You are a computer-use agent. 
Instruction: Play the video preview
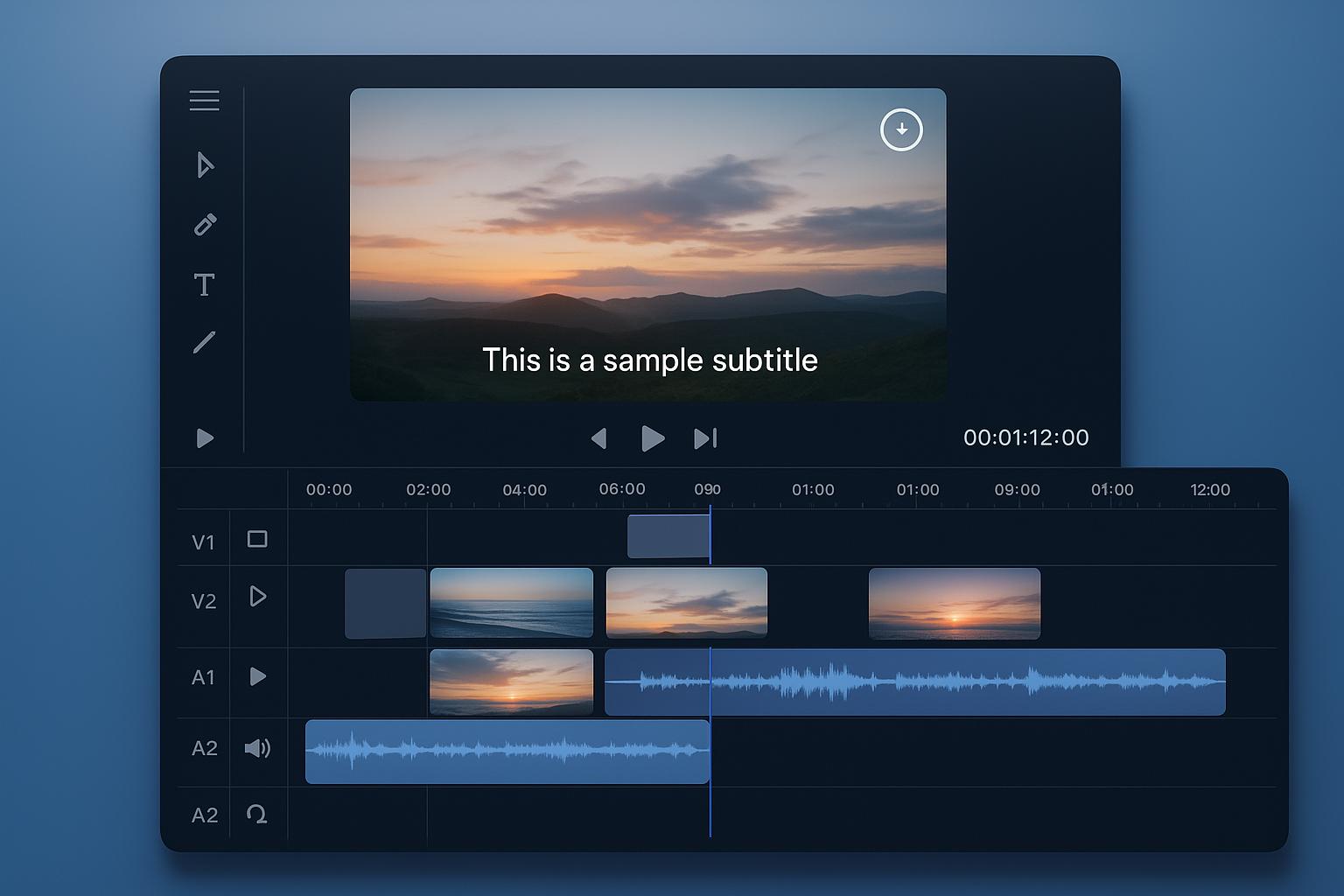[653, 437]
